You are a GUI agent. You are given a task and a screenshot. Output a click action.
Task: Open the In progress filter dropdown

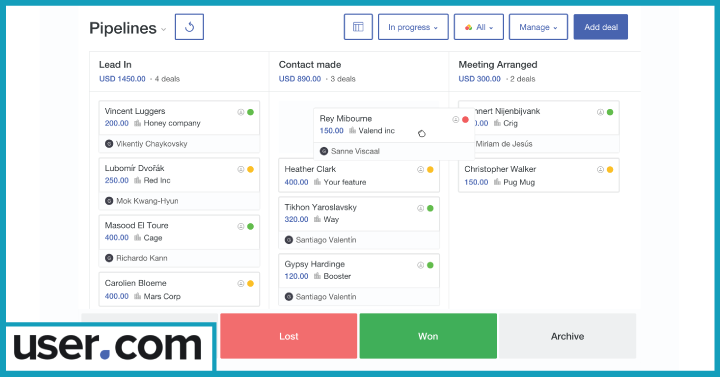(x=413, y=27)
